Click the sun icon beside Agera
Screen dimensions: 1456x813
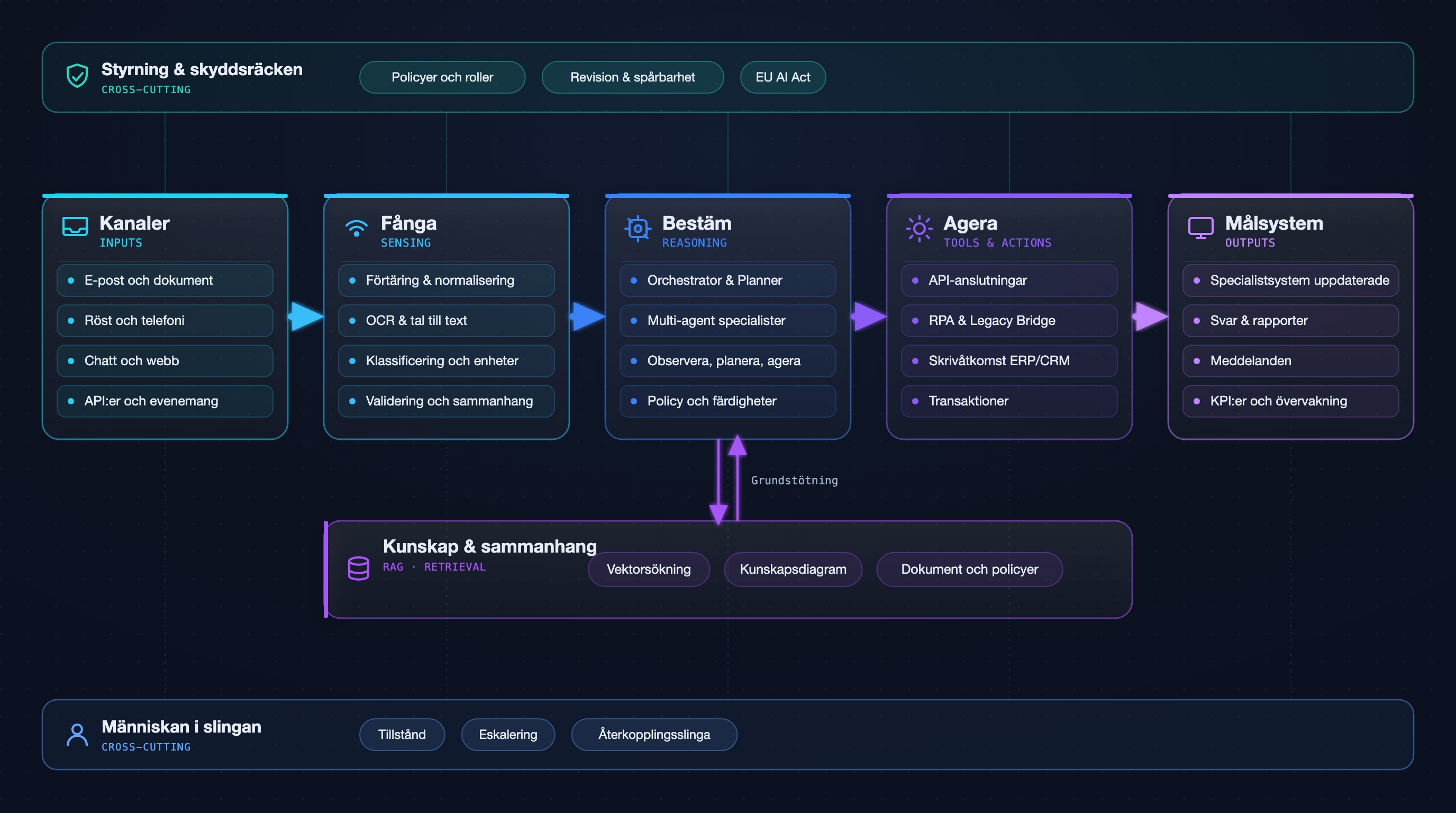(x=919, y=229)
